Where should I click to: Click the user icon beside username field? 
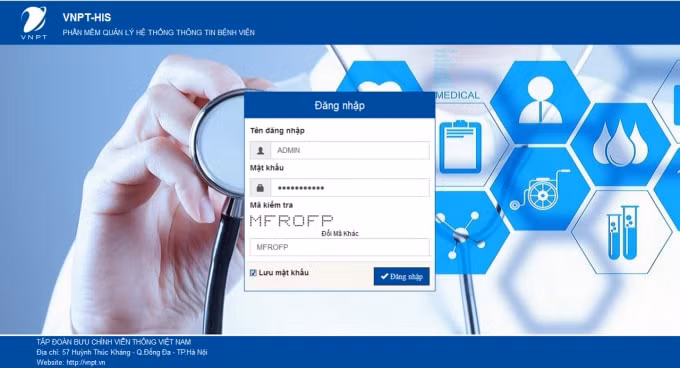[261, 150]
